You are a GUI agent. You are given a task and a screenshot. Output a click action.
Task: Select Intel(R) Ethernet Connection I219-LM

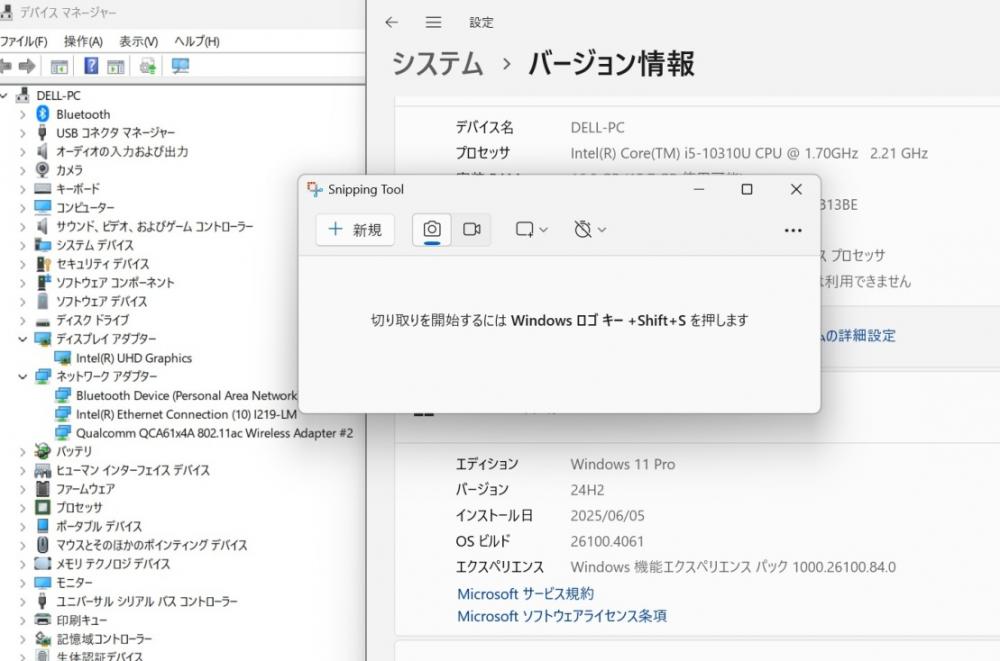coord(186,415)
